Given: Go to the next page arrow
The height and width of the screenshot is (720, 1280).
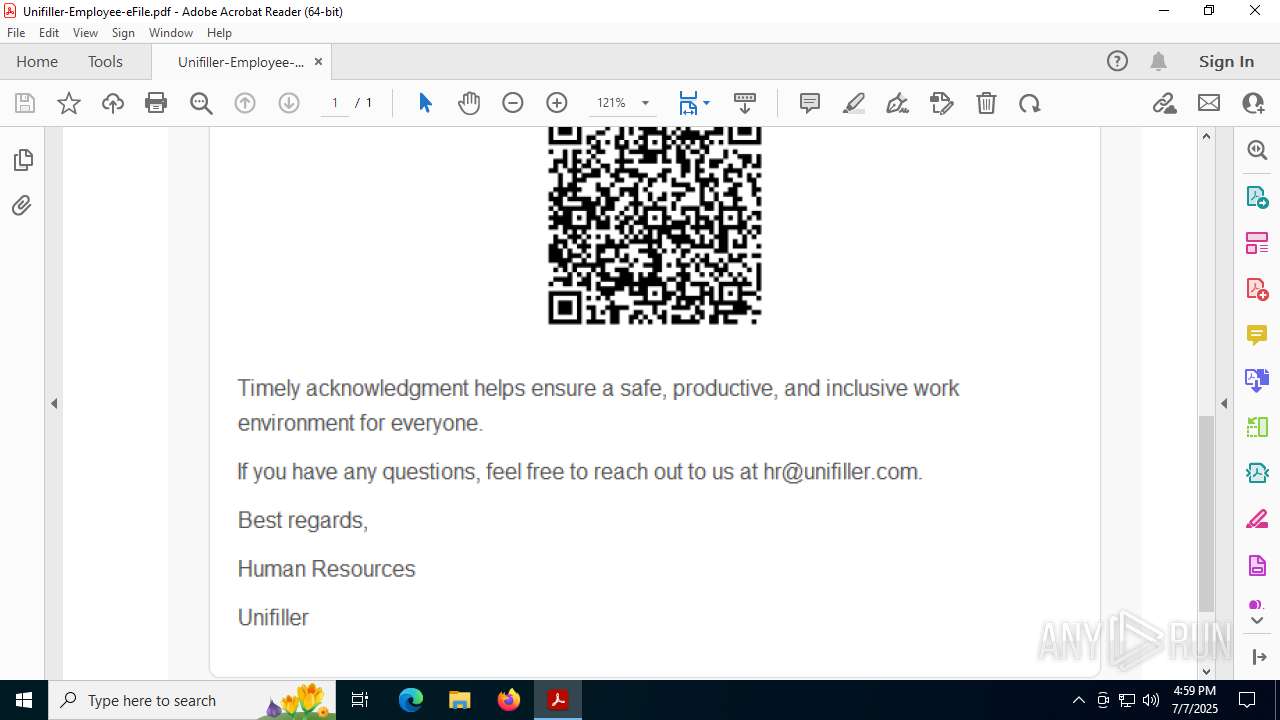Looking at the screenshot, I should click(289, 103).
